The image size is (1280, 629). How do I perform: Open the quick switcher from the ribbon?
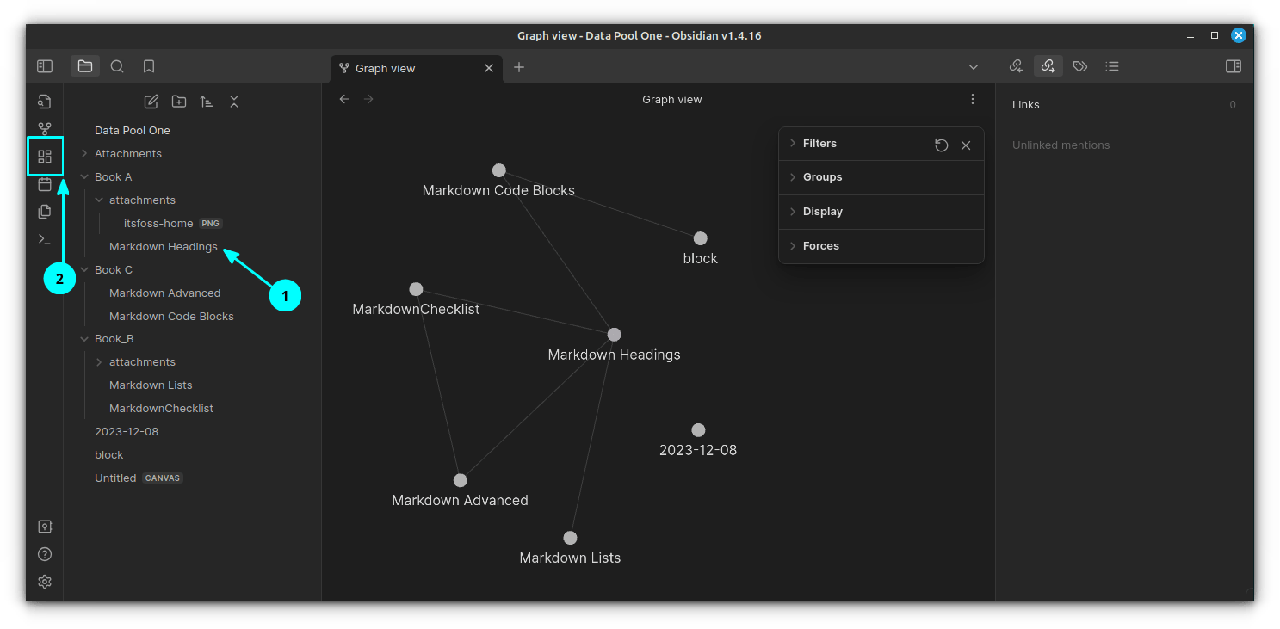(45, 101)
